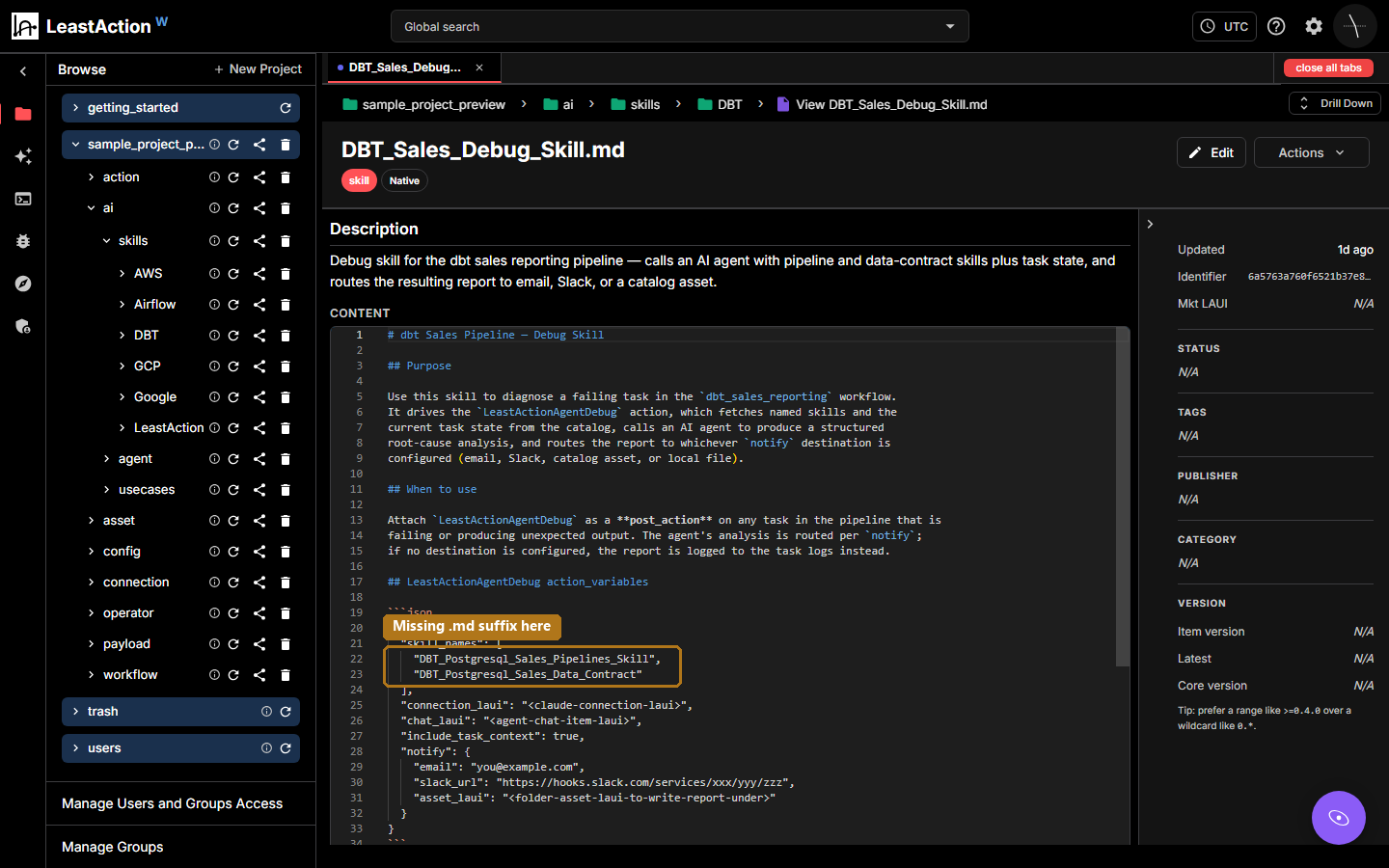Expand the action folder

[91, 177]
